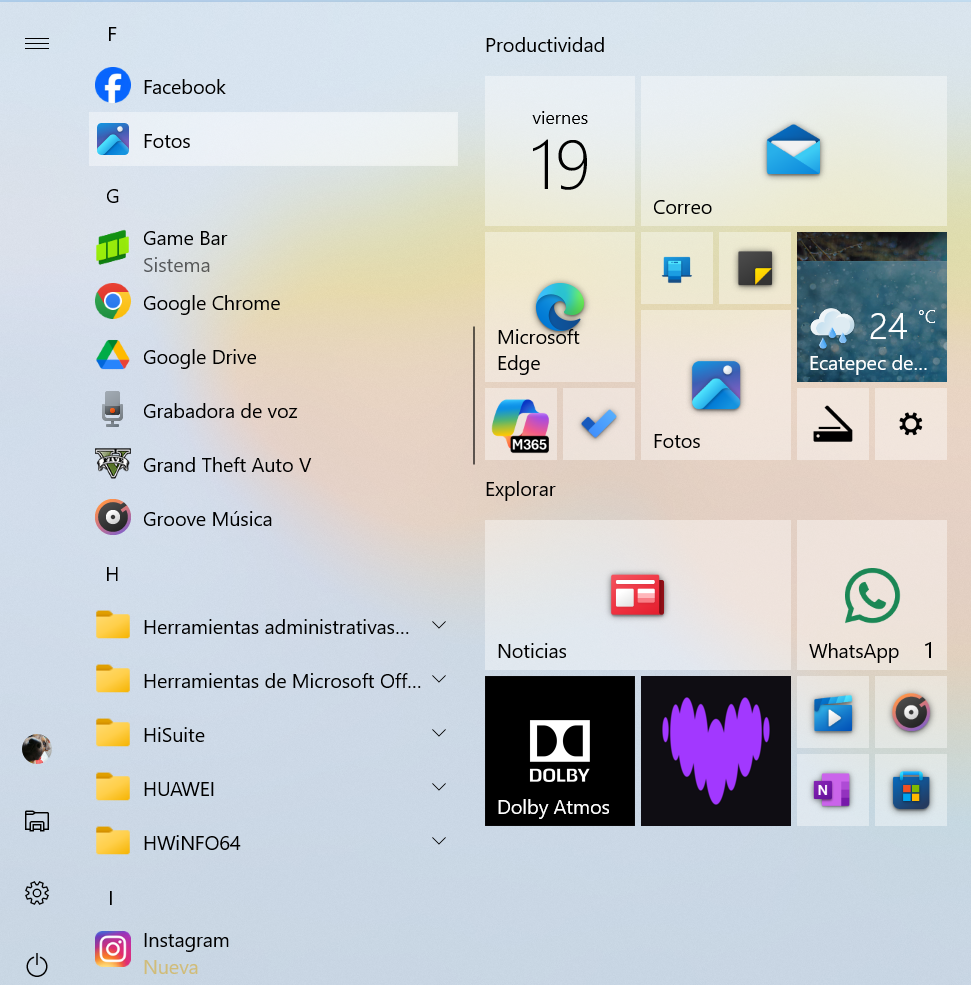Open the Sticky Notes tile

point(755,268)
